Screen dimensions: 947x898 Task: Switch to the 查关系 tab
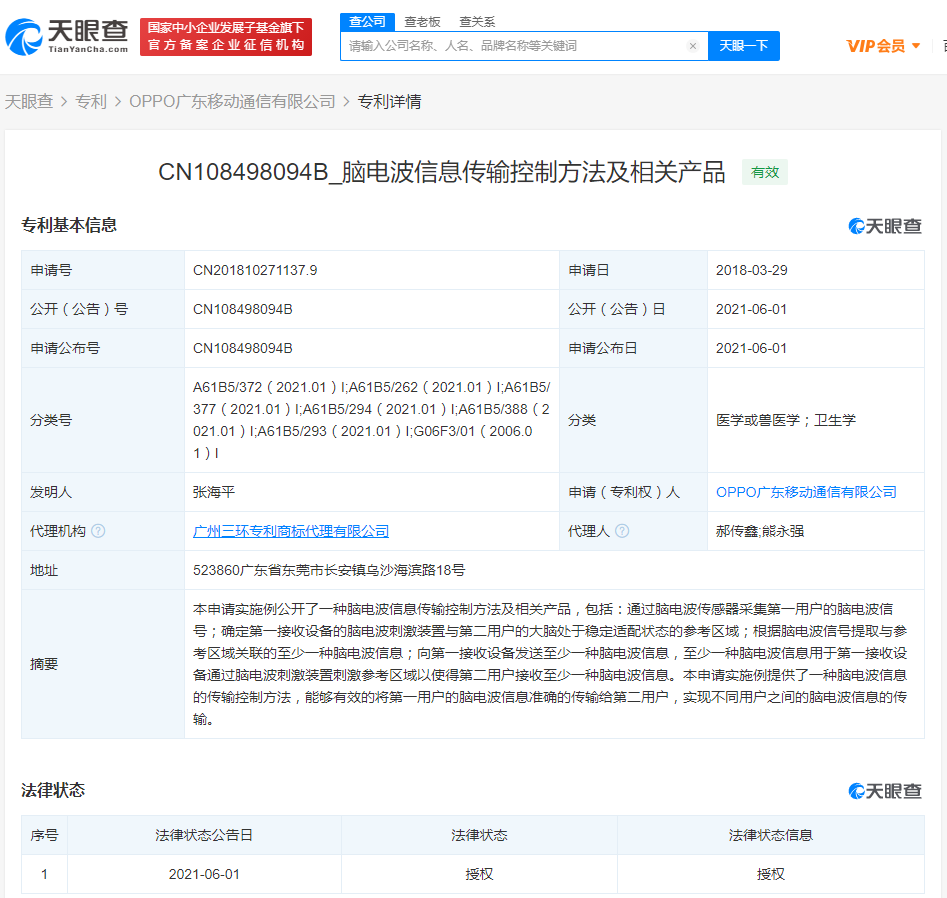click(475, 21)
